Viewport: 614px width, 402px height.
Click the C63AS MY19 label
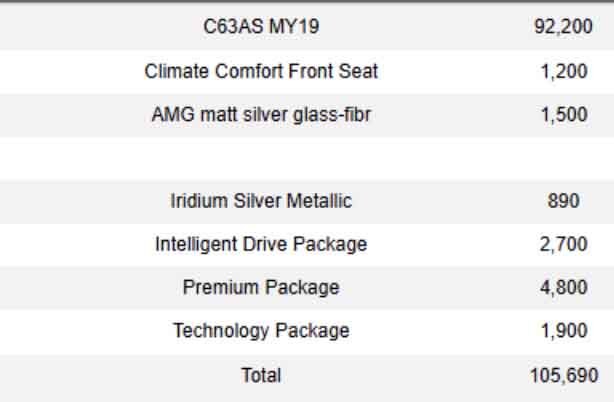(x=261, y=28)
